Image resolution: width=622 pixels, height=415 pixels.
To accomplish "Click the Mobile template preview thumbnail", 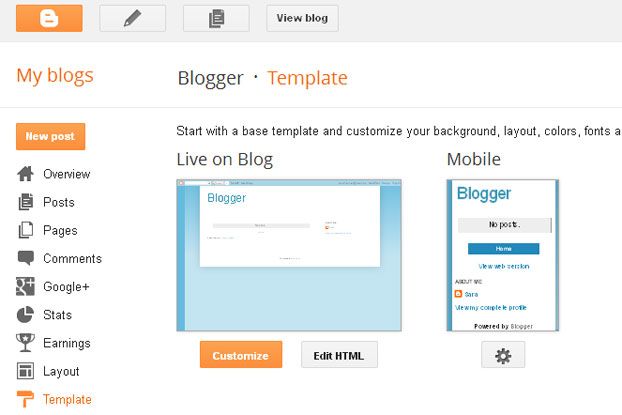I will point(503,255).
